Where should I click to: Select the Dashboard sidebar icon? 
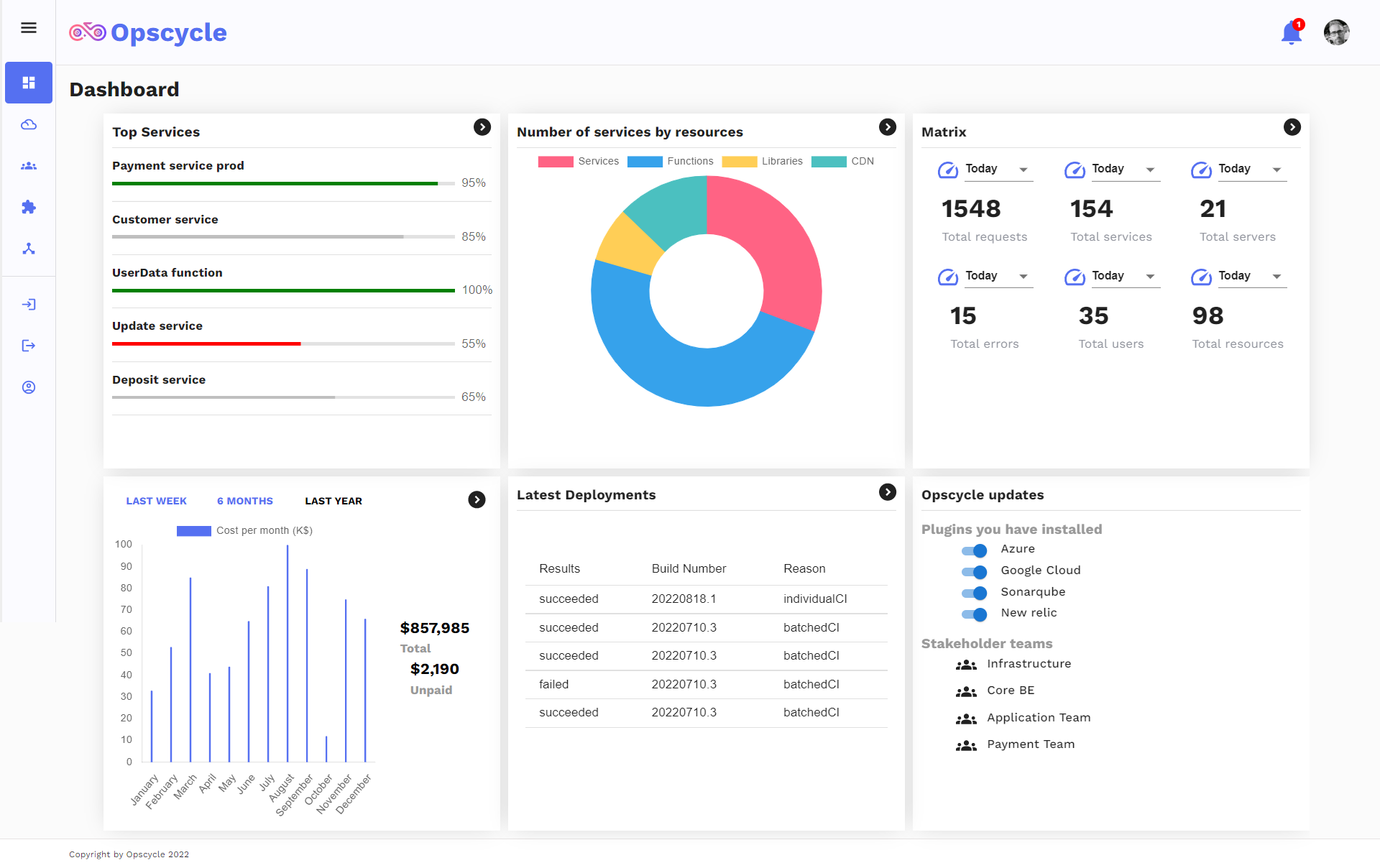(29, 83)
